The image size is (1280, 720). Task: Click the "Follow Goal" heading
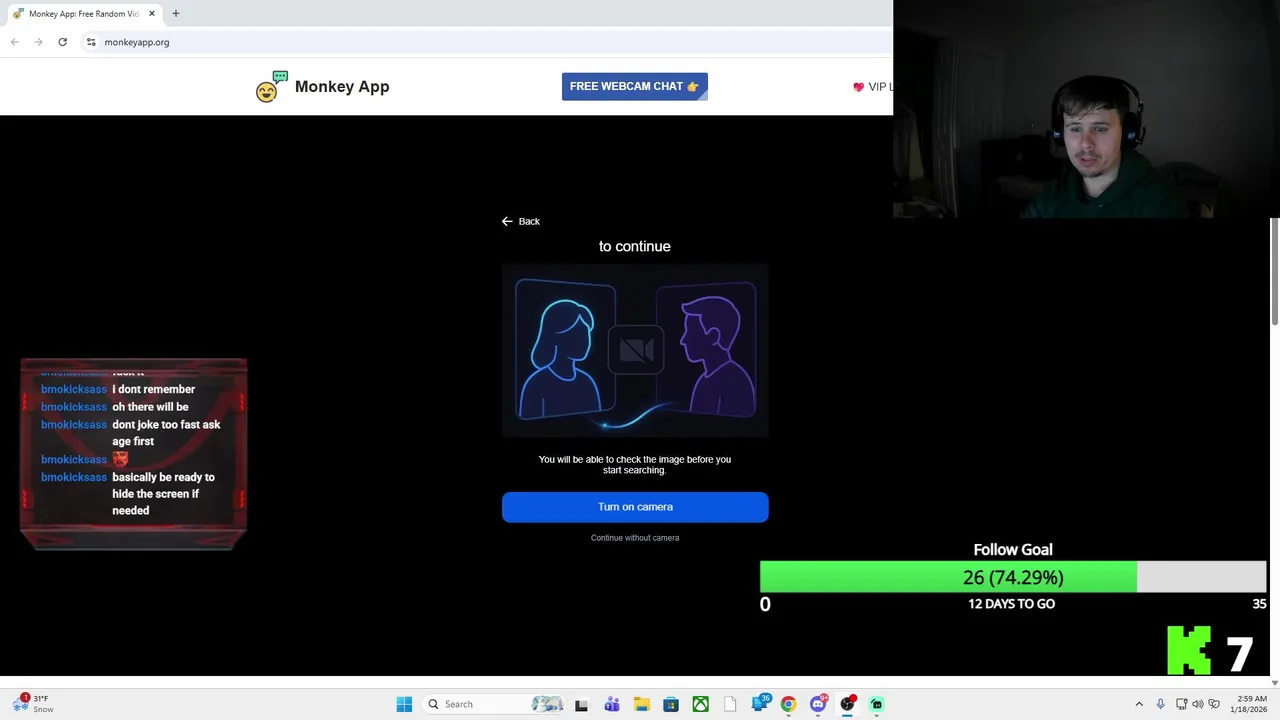pyautogui.click(x=1013, y=549)
